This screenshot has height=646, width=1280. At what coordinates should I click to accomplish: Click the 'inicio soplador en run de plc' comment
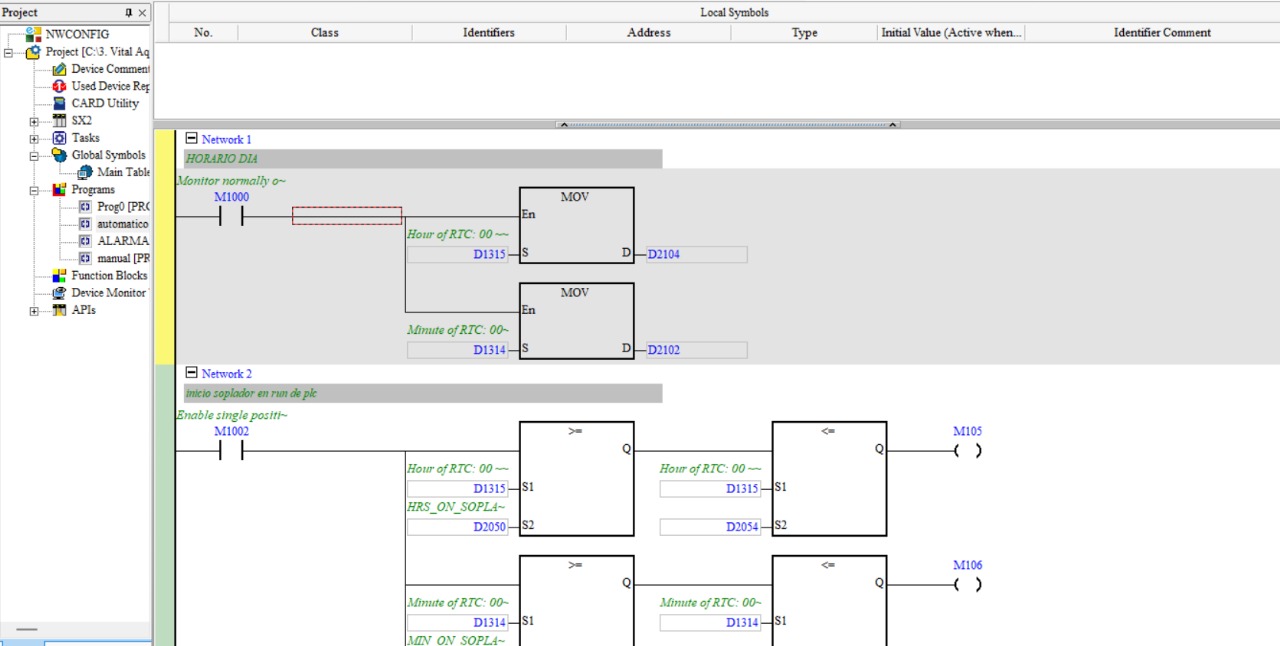(x=423, y=393)
